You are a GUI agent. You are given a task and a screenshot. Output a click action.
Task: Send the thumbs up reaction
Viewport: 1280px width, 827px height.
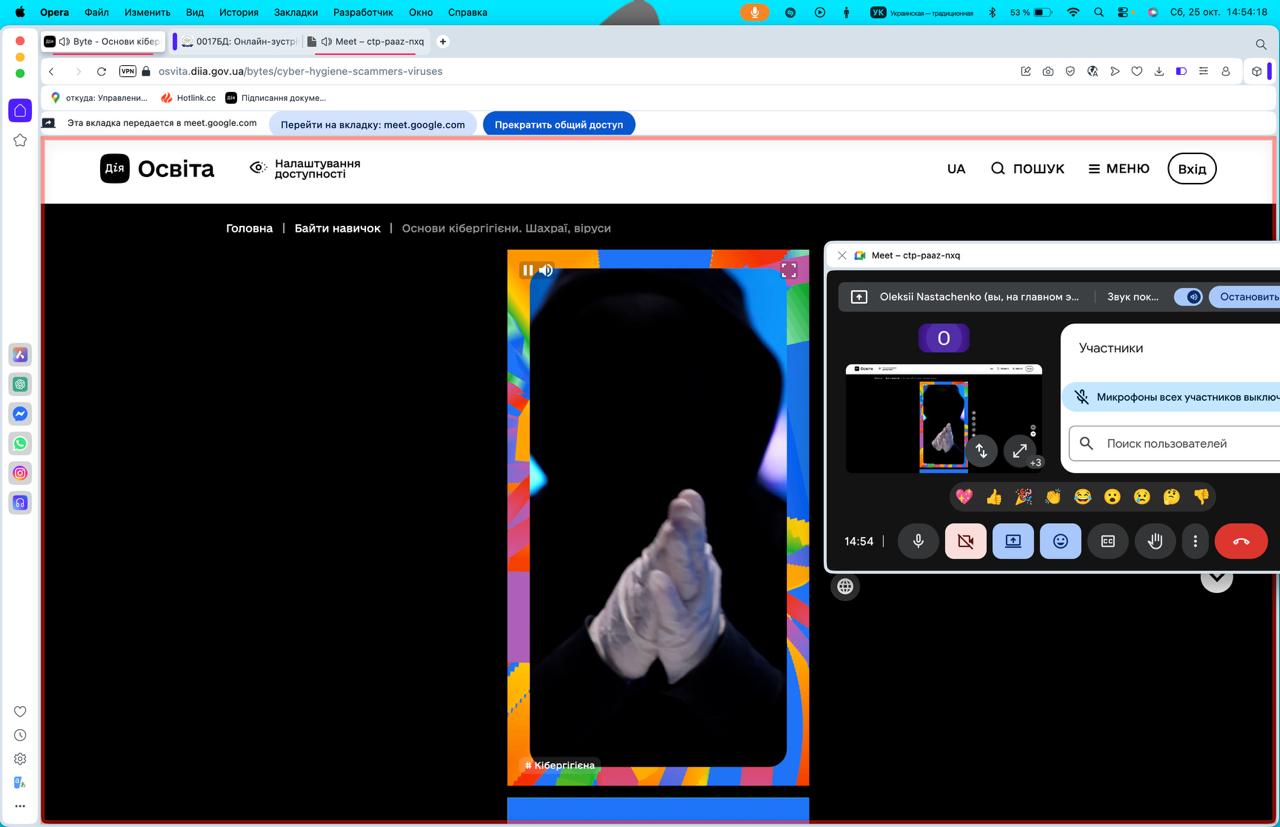(x=993, y=497)
